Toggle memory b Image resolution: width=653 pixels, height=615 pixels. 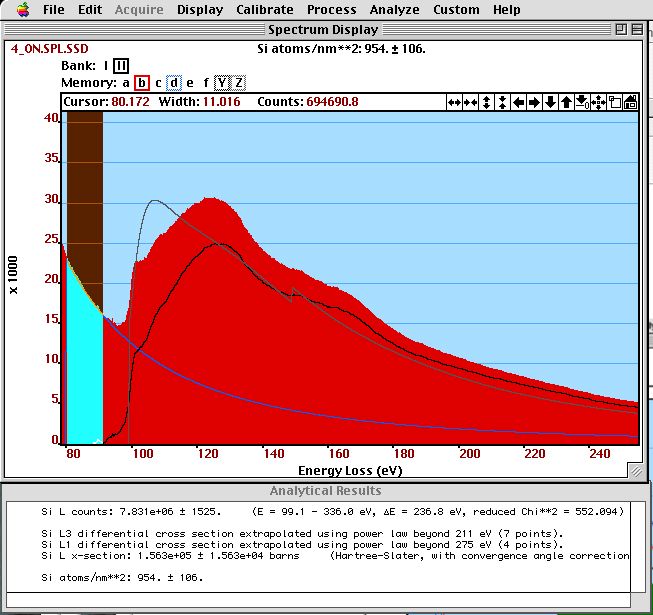point(142,83)
